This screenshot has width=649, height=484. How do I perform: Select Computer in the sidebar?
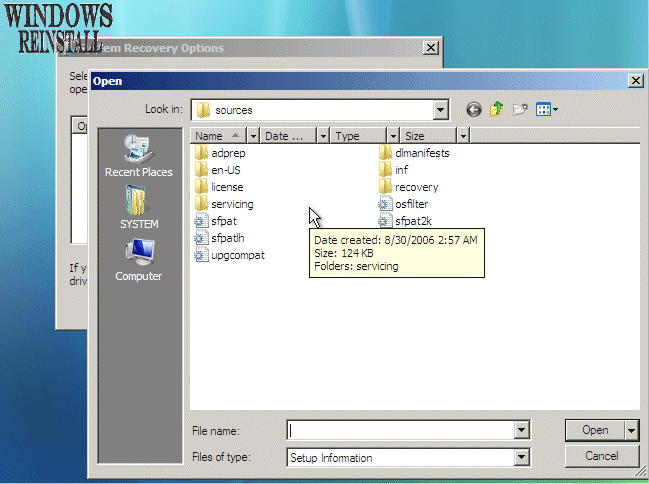point(138,260)
